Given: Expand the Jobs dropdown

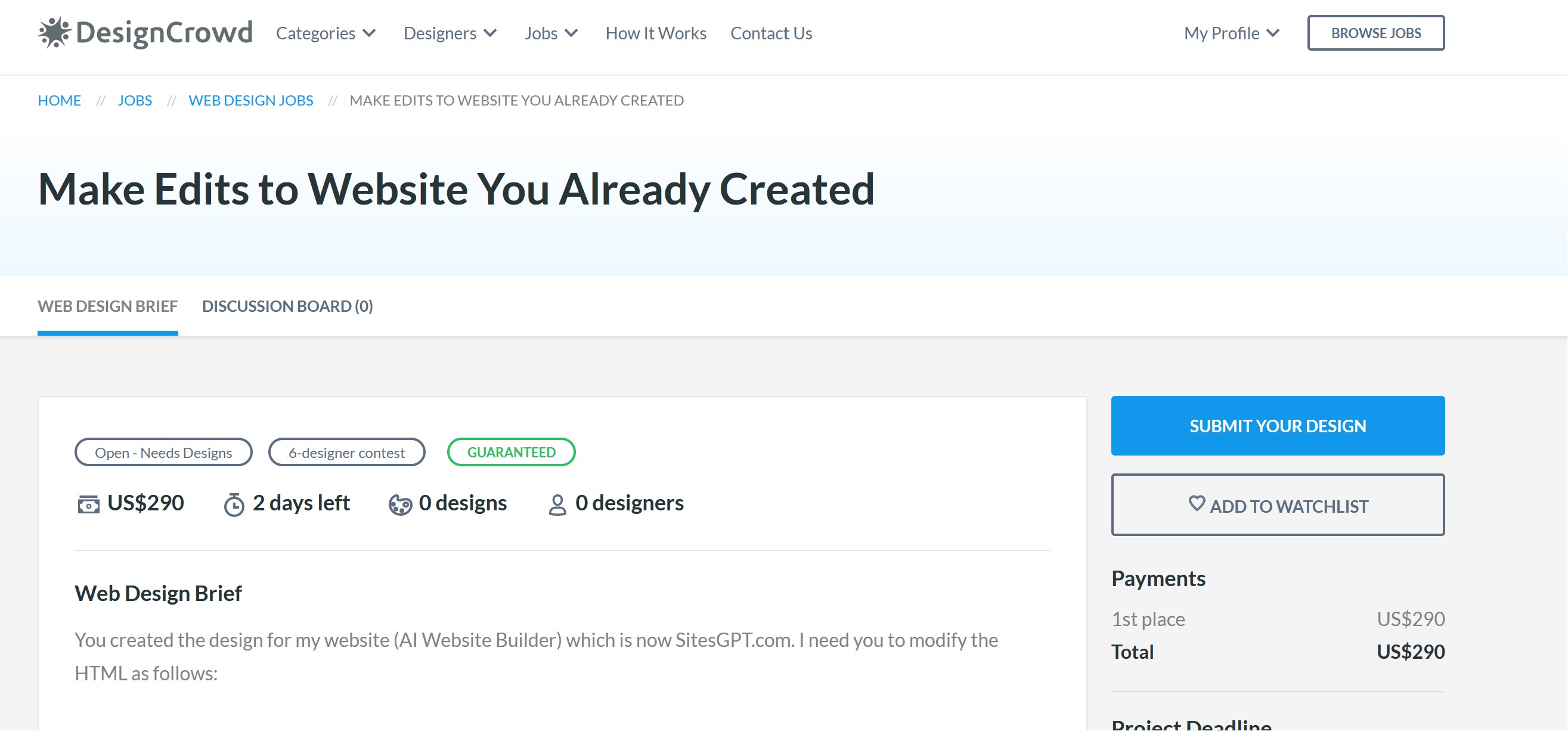Looking at the screenshot, I should point(550,33).
